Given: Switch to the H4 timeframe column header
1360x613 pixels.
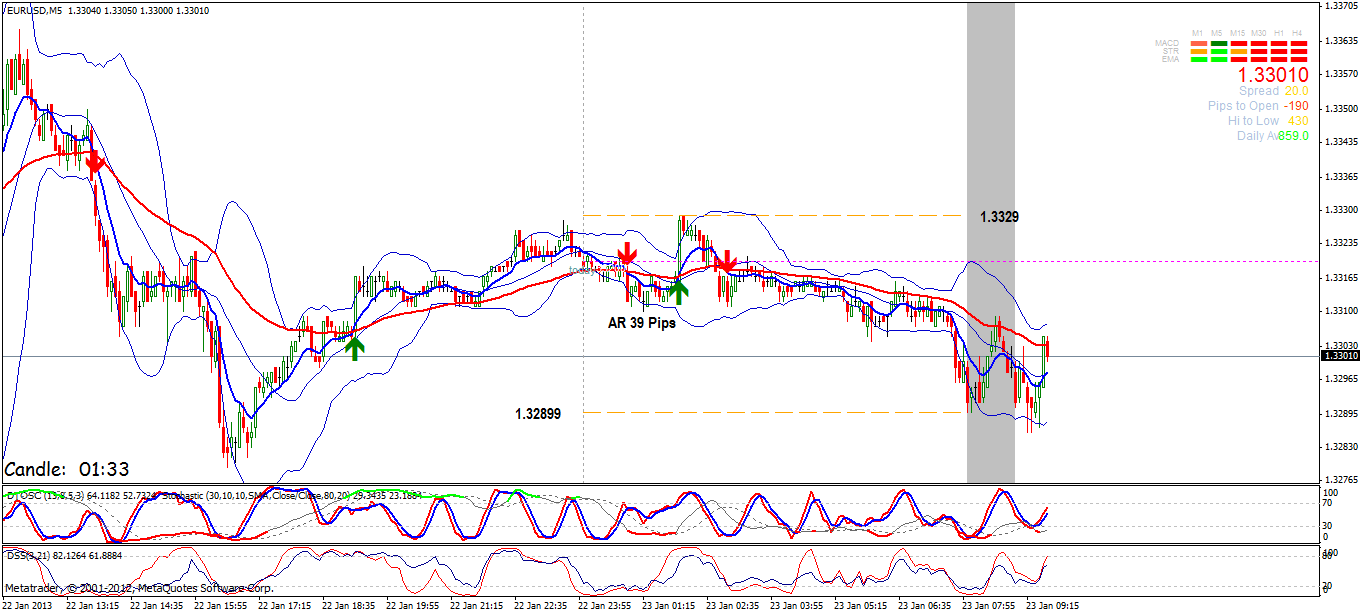Looking at the screenshot, I should pos(1298,32).
